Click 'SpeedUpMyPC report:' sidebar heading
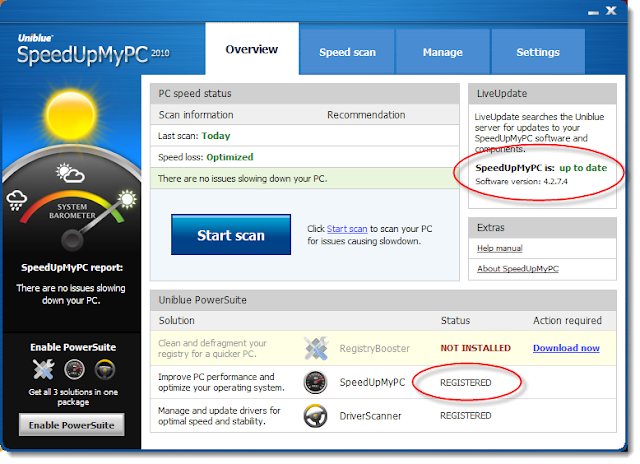The image size is (640, 464). pyautogui.click(x=72, y=268)
